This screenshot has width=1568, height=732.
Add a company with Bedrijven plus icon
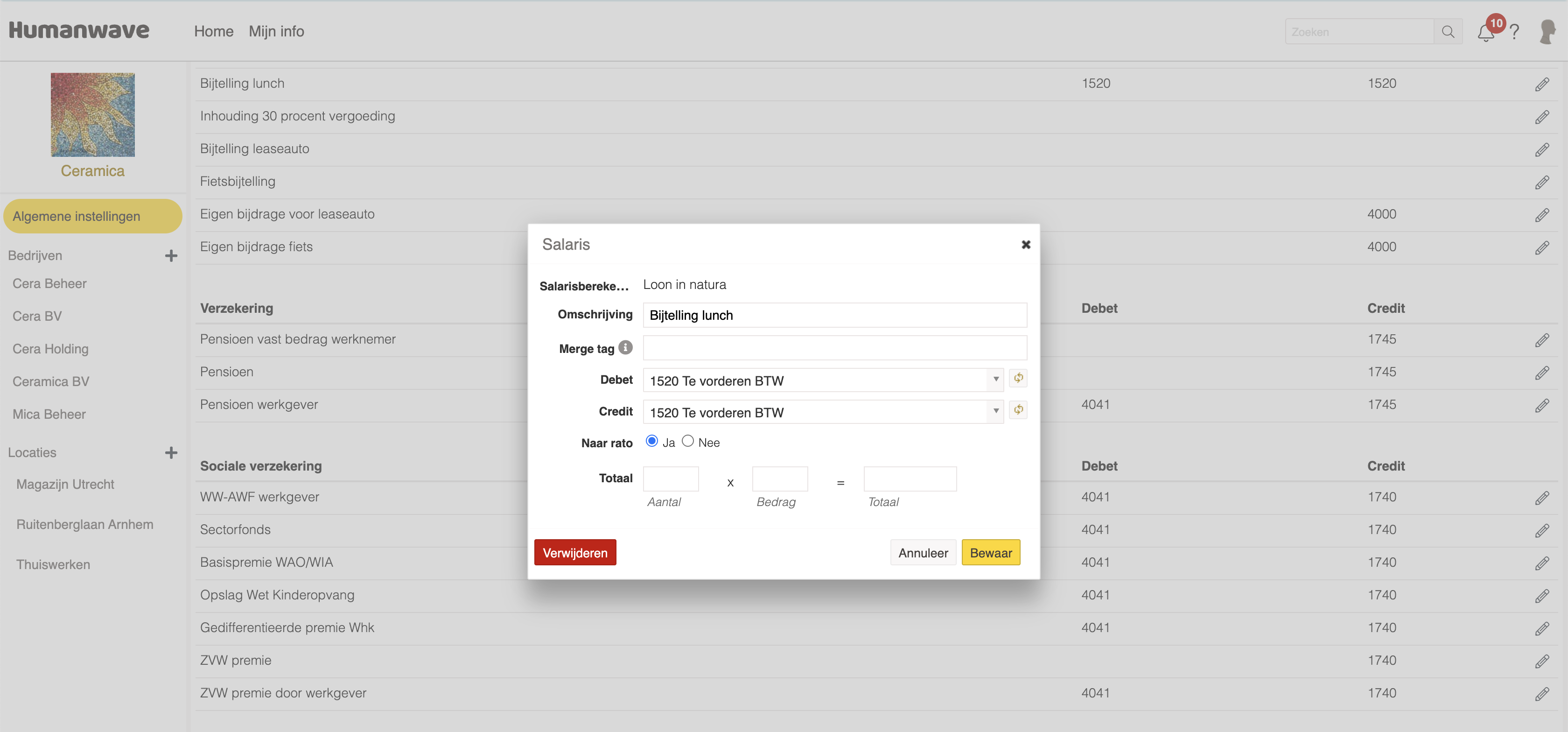click(171, 256)
